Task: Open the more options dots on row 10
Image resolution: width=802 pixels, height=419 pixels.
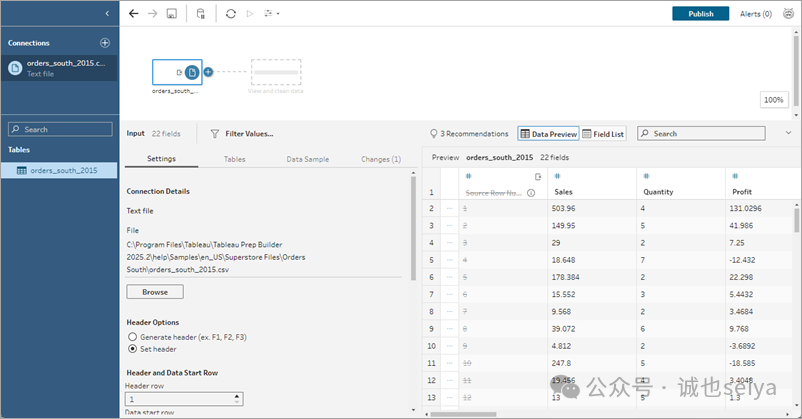Action: tap(450, 346)
